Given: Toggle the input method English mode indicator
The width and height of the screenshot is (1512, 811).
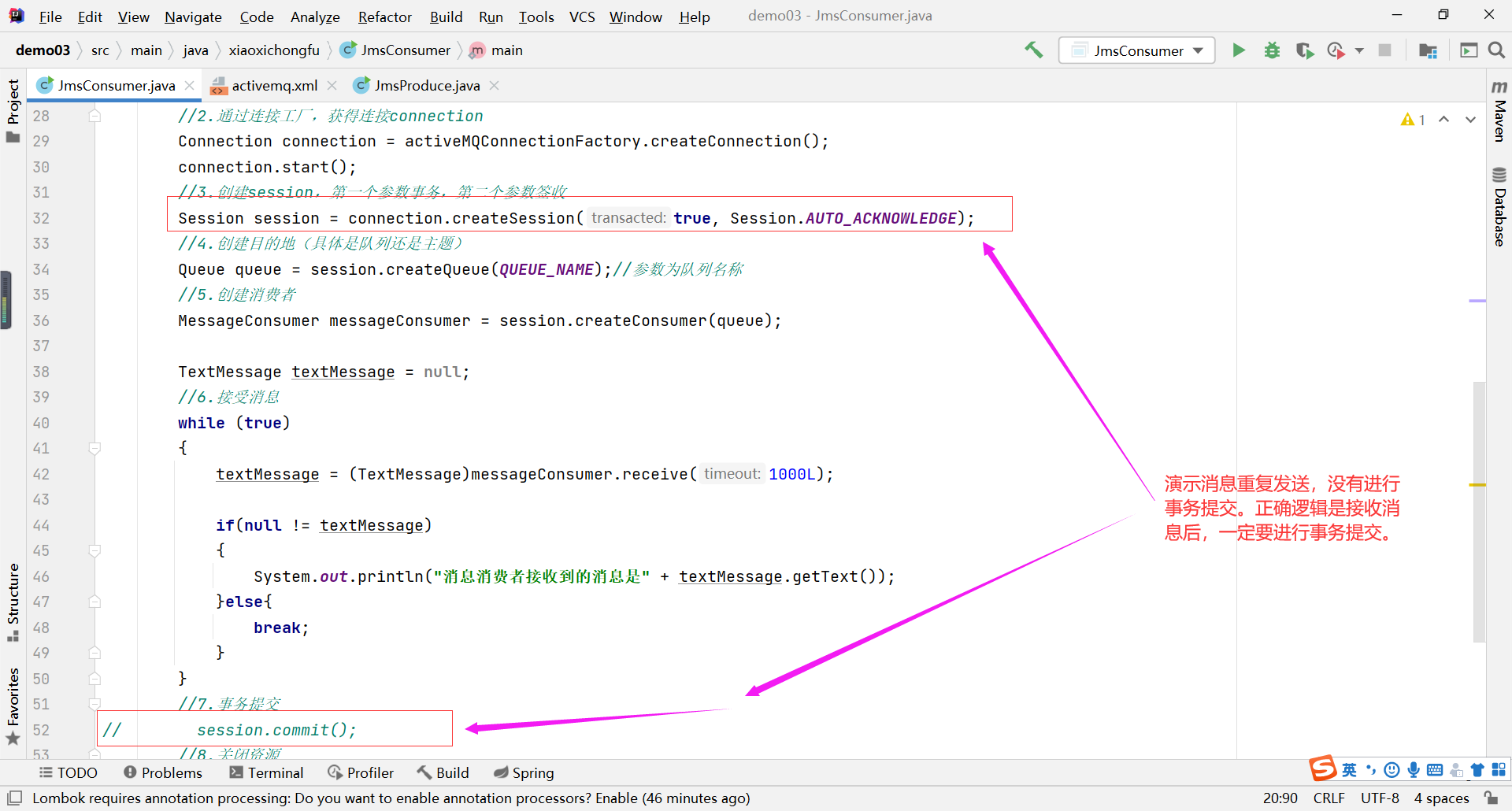Looking at the screenshot, I should pyautogui.click(x=1350, y=770).
